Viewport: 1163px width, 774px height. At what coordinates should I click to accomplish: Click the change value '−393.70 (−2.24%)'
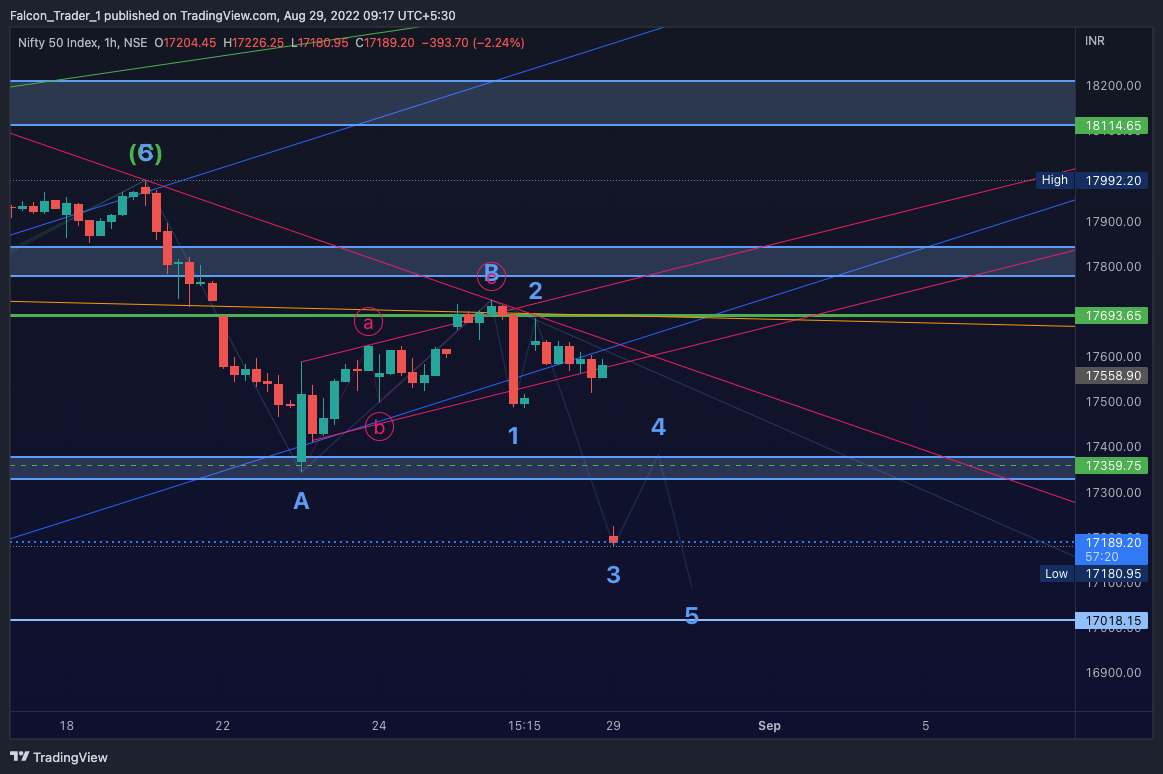(473, 43)
